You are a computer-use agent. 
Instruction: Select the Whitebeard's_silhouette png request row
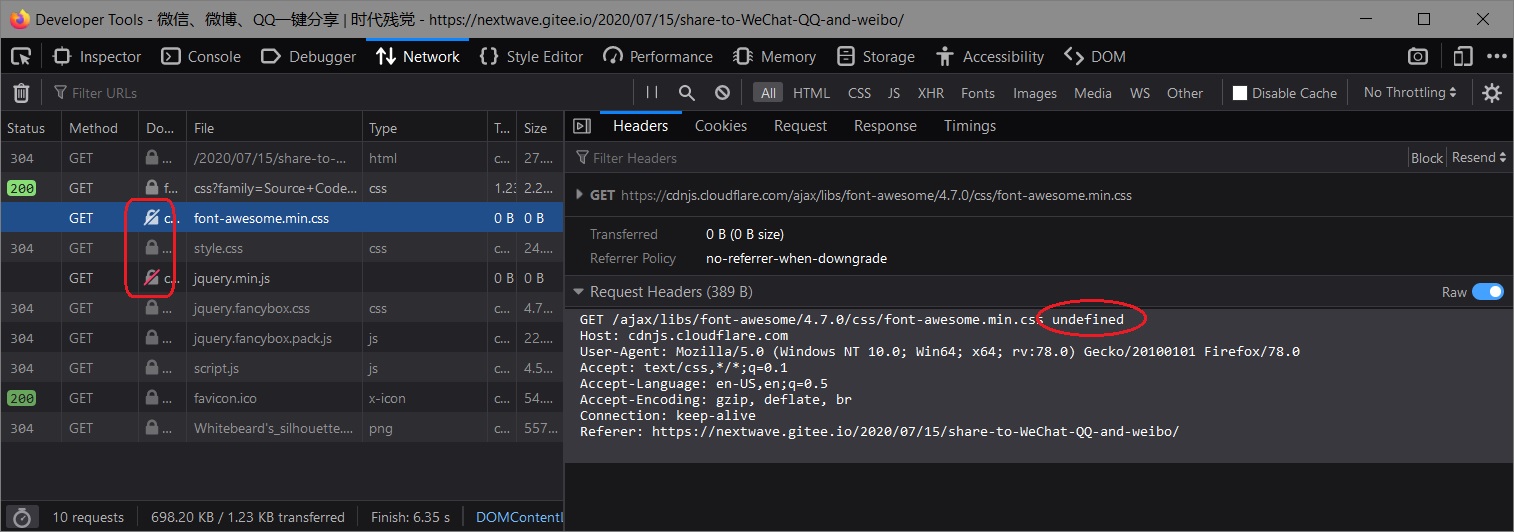[x=282, y=428]
